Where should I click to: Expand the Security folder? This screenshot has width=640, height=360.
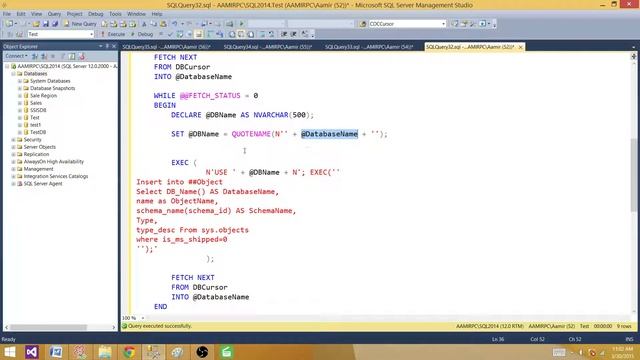13,140
